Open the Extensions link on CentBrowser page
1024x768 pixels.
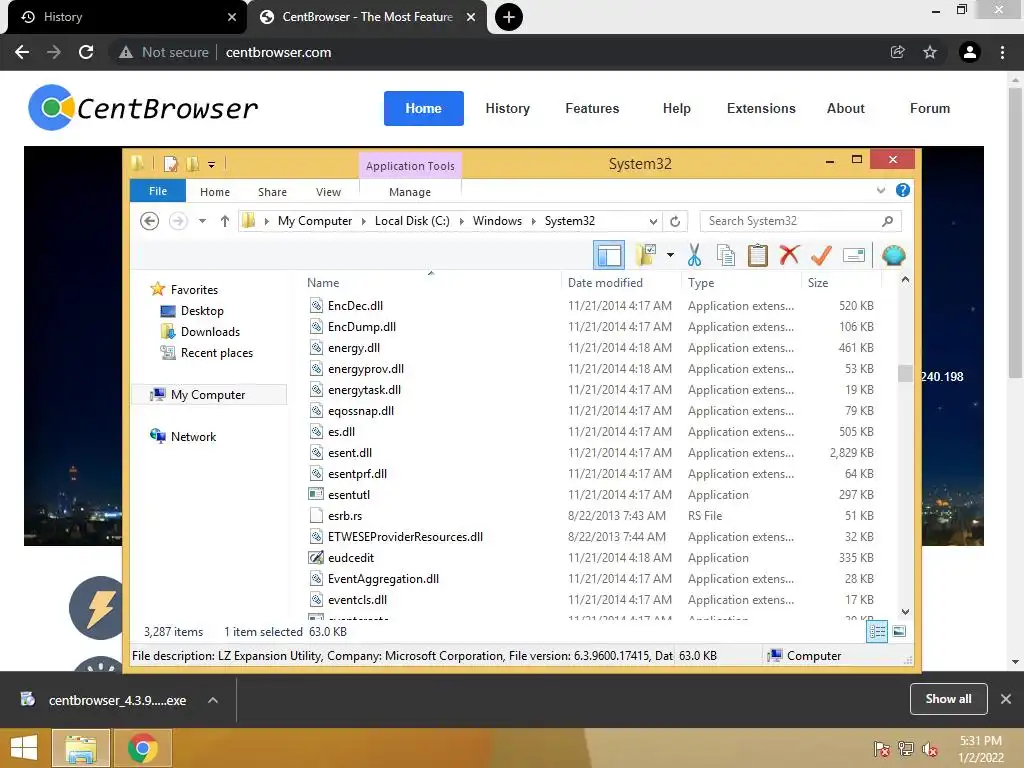click(x=761, y=108)
